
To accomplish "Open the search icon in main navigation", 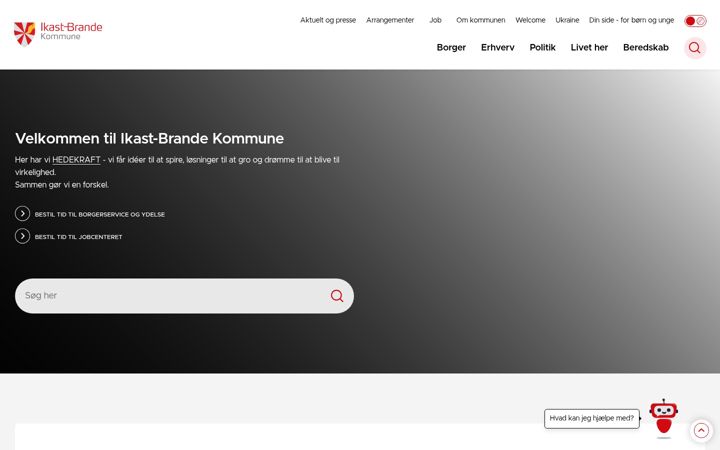I will pyautogui.click(x=694, y=48).
